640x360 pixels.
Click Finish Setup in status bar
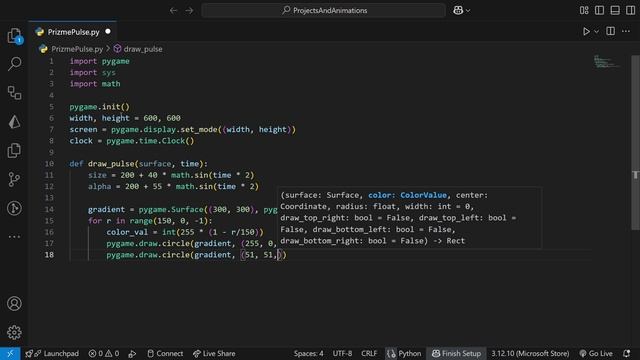point(456,353)
